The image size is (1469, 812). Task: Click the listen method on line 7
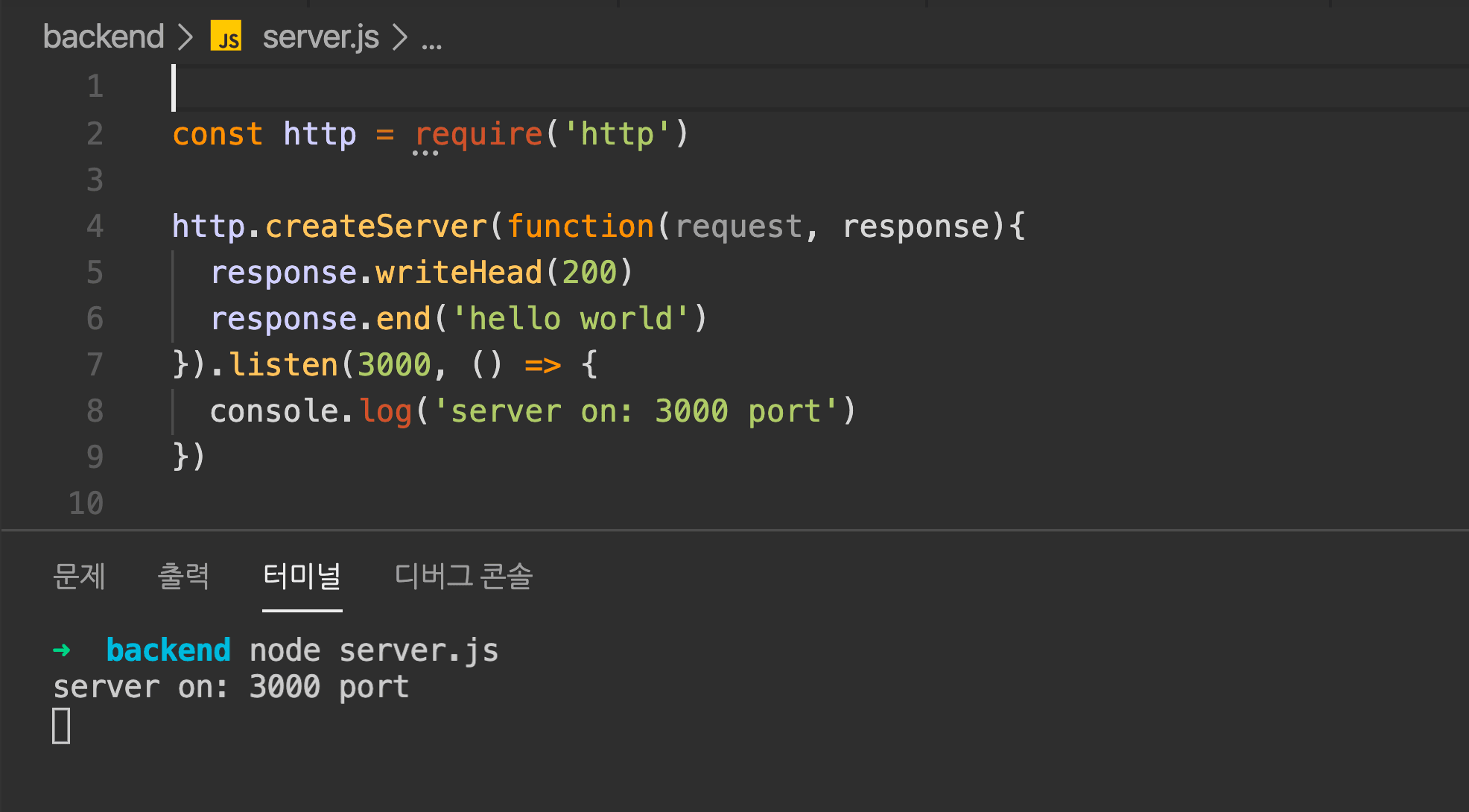point(283,365)
